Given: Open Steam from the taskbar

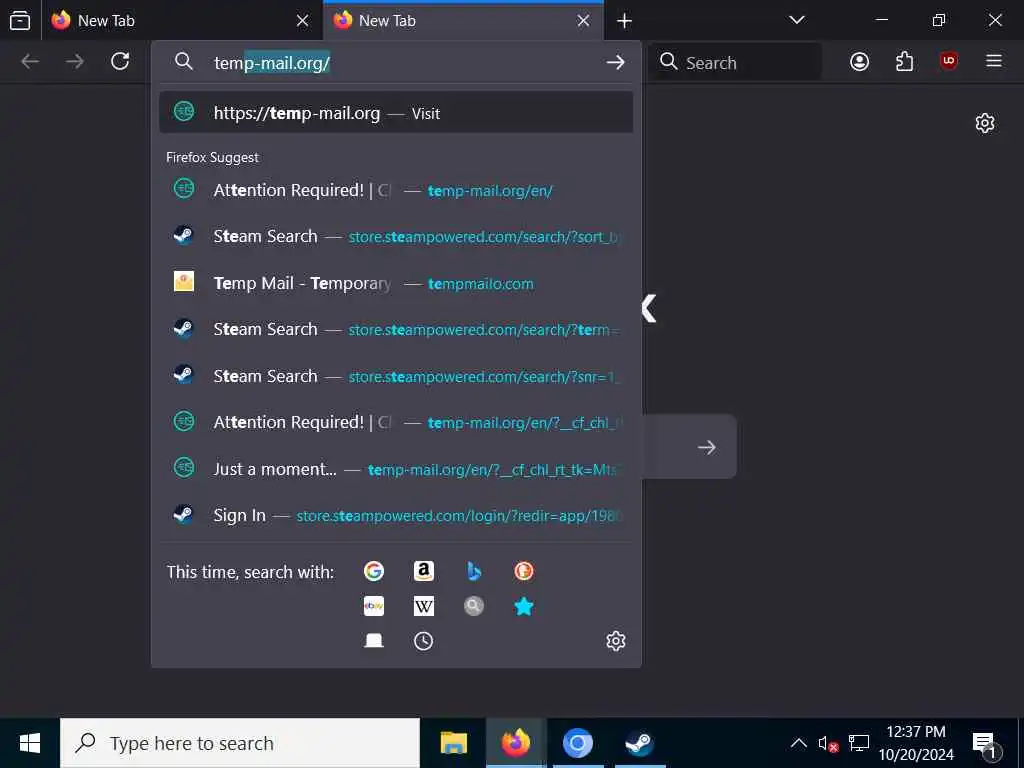Looking at the screenshot, I should point(639,743).
